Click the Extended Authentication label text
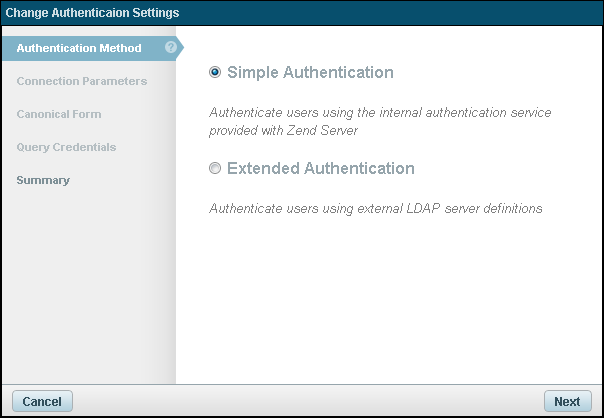Viewport: 604px width, 418px height. pyautogui.click(x=320, y=169)
